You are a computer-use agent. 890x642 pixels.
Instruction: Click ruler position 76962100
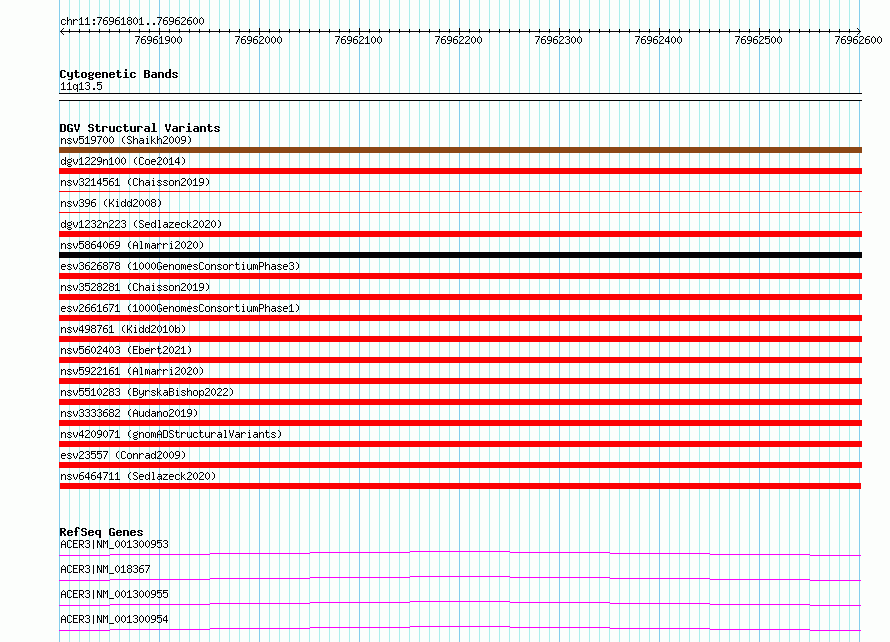click(x=358, y=40)
